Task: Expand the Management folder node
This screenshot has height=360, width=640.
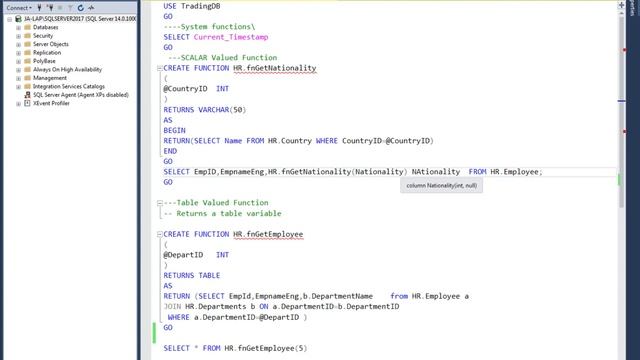Action: pos(18,78)
